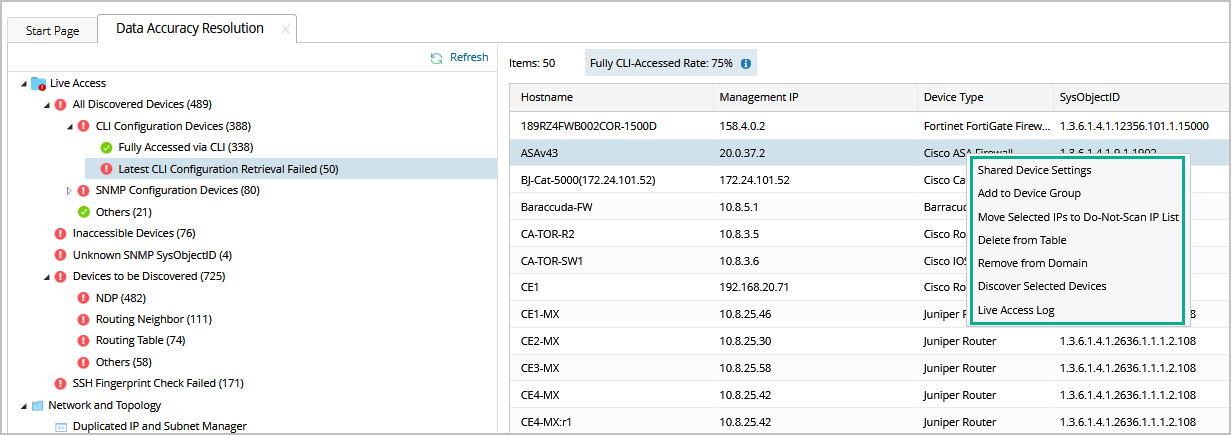Viewport: 1231px width, 435px height.
Task: Collapse Devices to be Discovered node
Action: tap(46, 276)
